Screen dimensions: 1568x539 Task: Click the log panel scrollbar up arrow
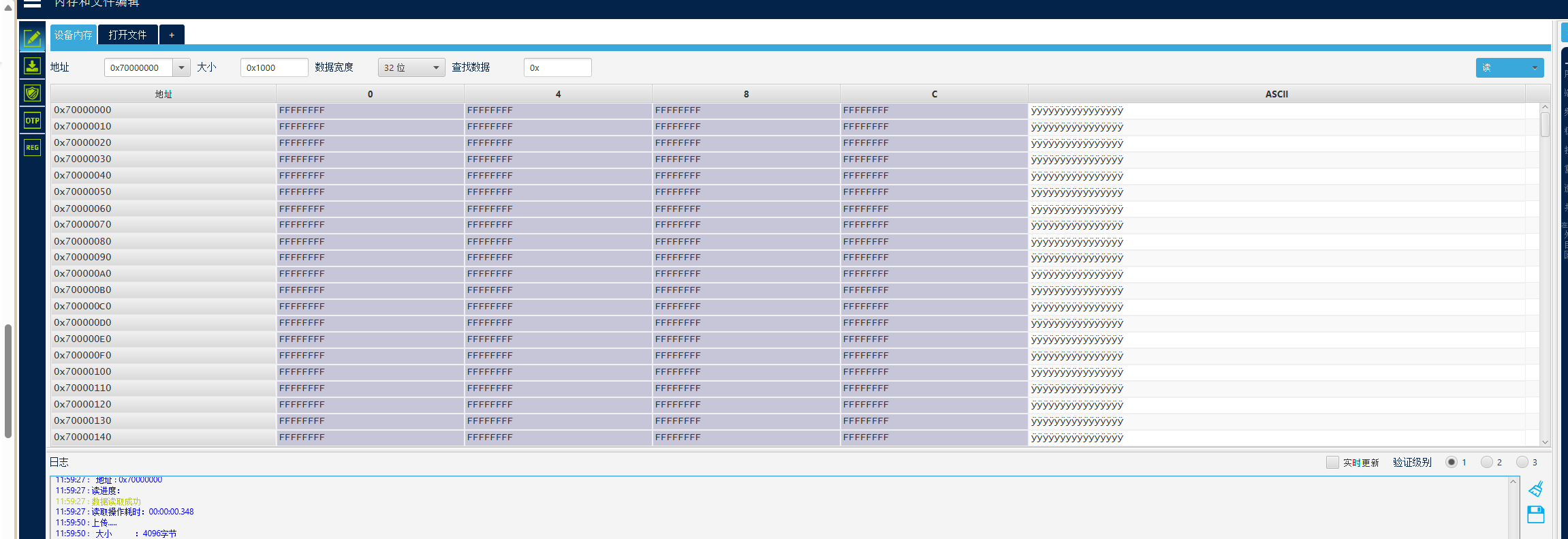pos(1514,482)
